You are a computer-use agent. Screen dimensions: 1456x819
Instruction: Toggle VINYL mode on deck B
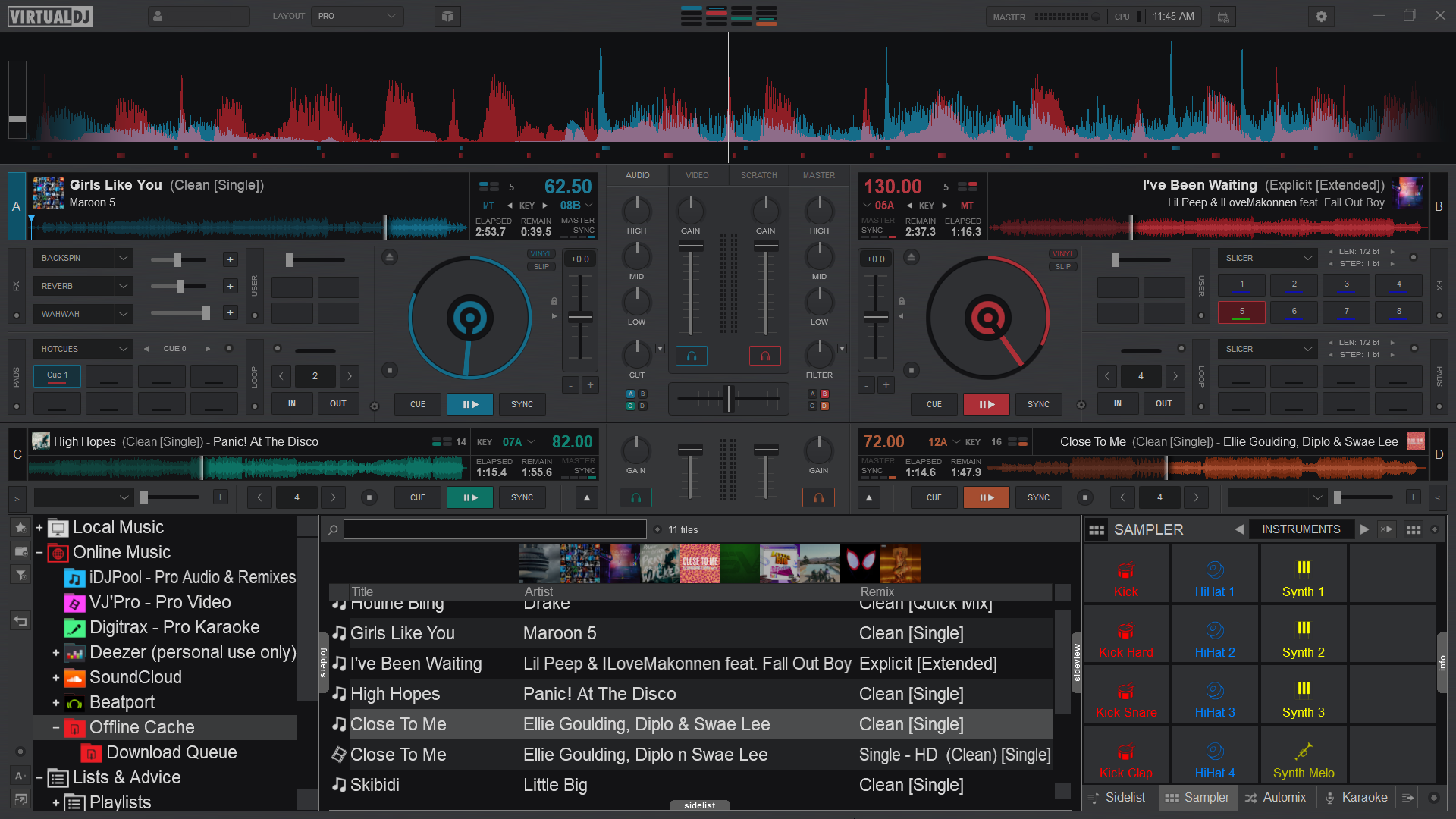tap(1062, 254)
